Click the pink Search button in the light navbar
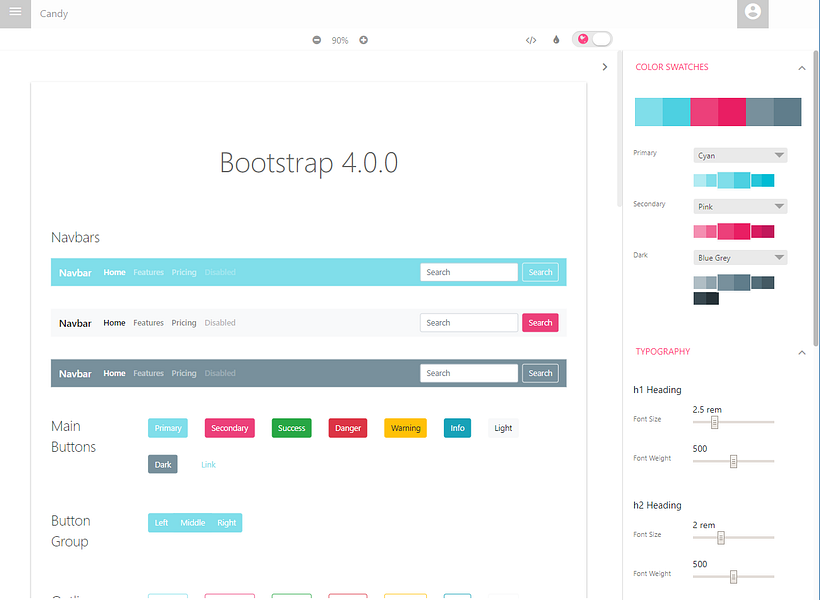This screenshot has height=600, width=820. pos(540,323)
